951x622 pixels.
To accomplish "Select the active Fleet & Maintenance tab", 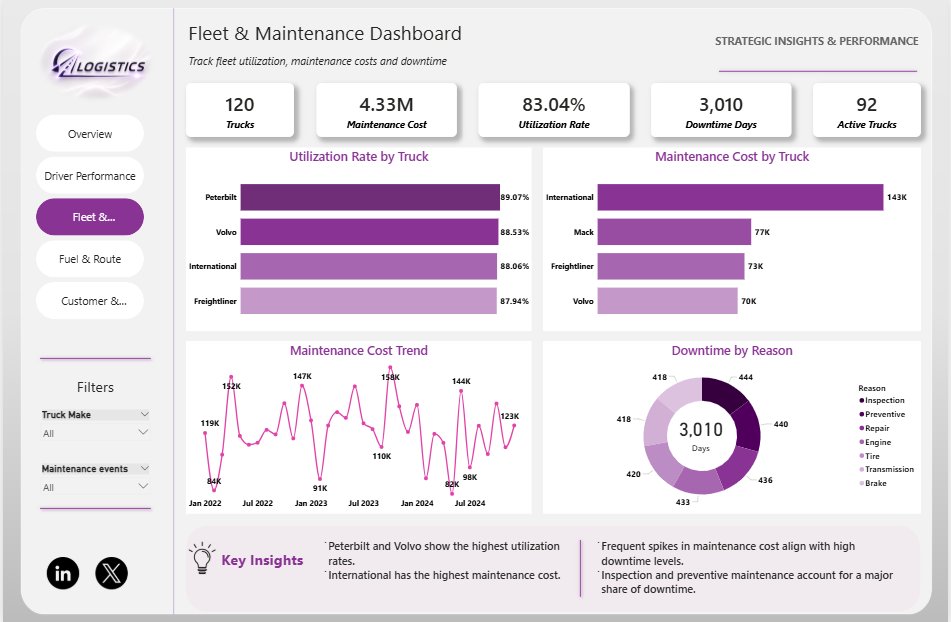I will click(x=90, y=217).
